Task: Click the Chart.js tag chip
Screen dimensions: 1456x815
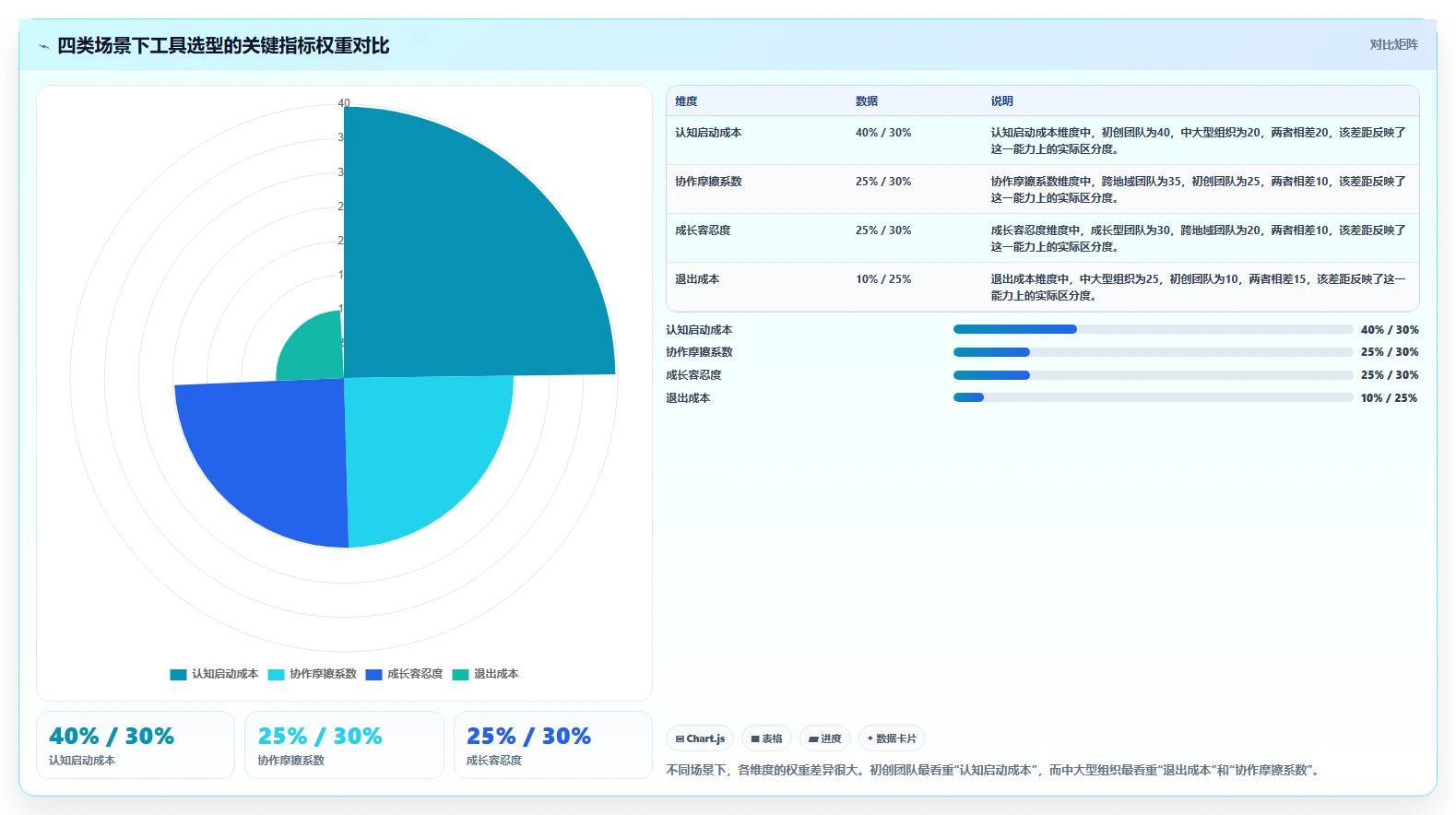Action: point(700,738)
